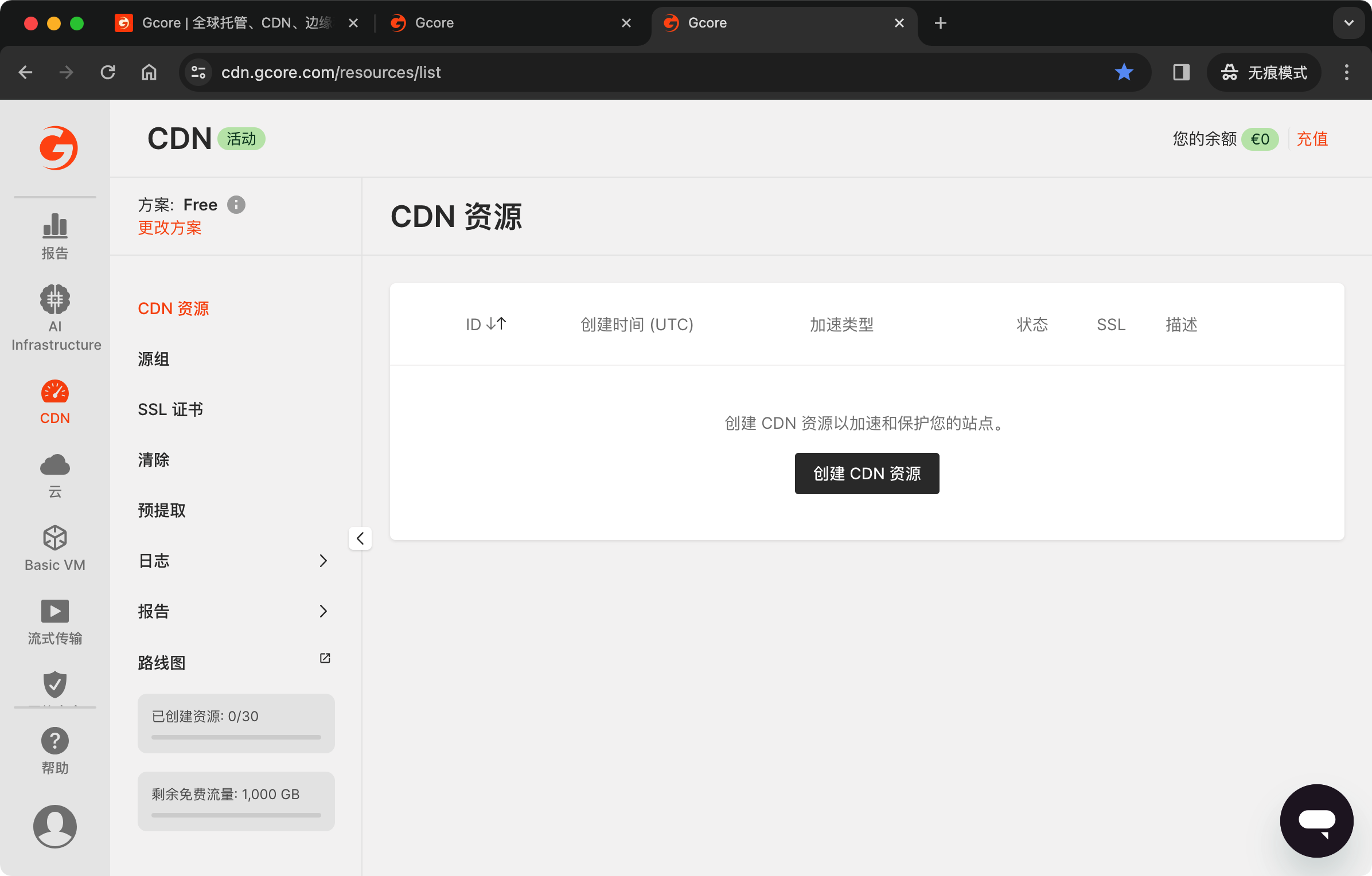Screen dimensions: 1372x876
Task: Open the 报告 reports sidebar icon
Action: coord(55,236)
